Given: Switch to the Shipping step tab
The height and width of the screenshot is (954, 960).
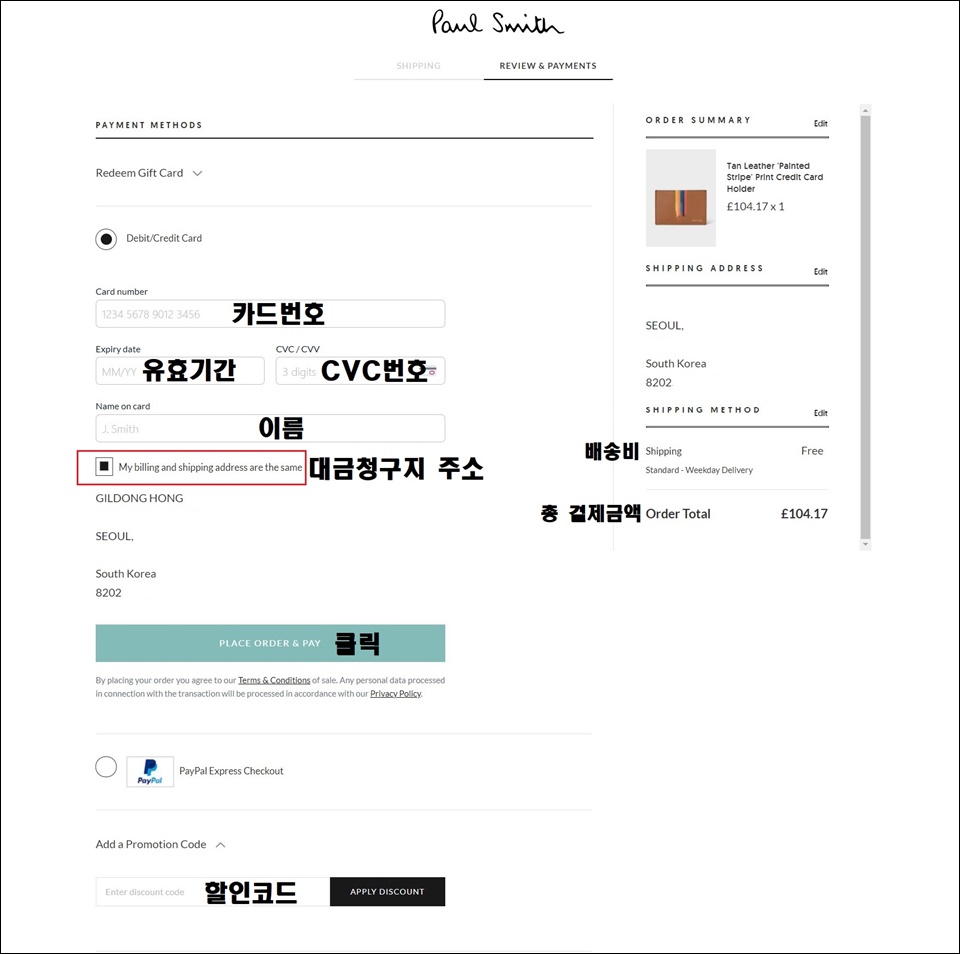Looking at the screenshot, I should coord(418,66).
